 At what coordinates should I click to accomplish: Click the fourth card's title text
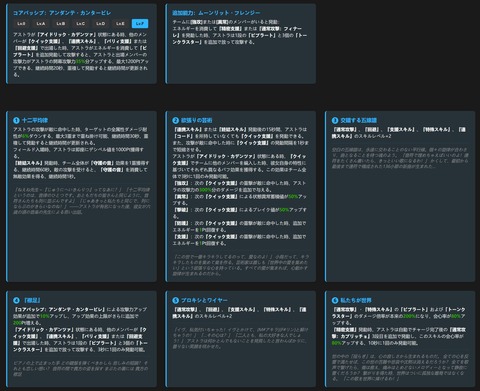[31, 300]
